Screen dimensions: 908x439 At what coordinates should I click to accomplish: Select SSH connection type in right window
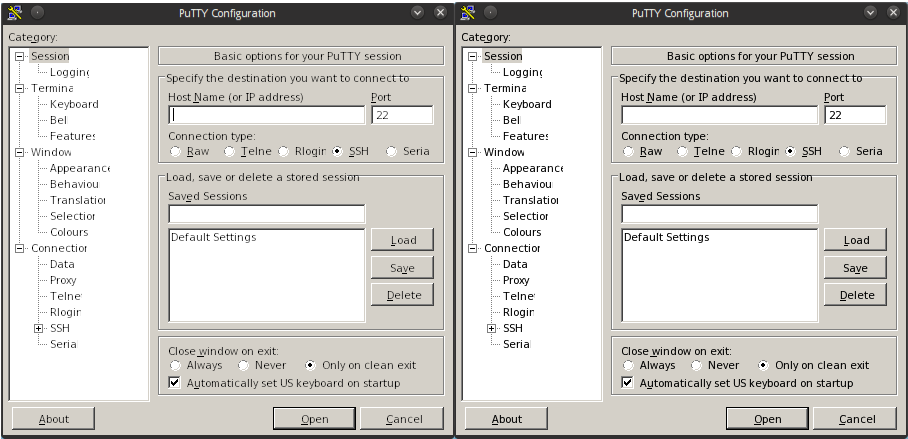coord(790,151)
